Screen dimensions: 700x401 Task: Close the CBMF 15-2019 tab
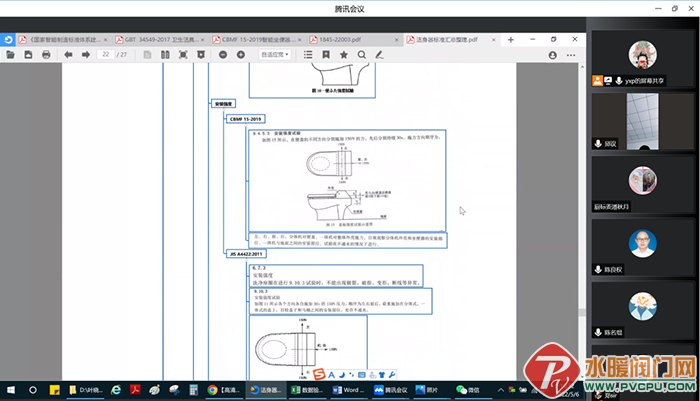(300, 40)
